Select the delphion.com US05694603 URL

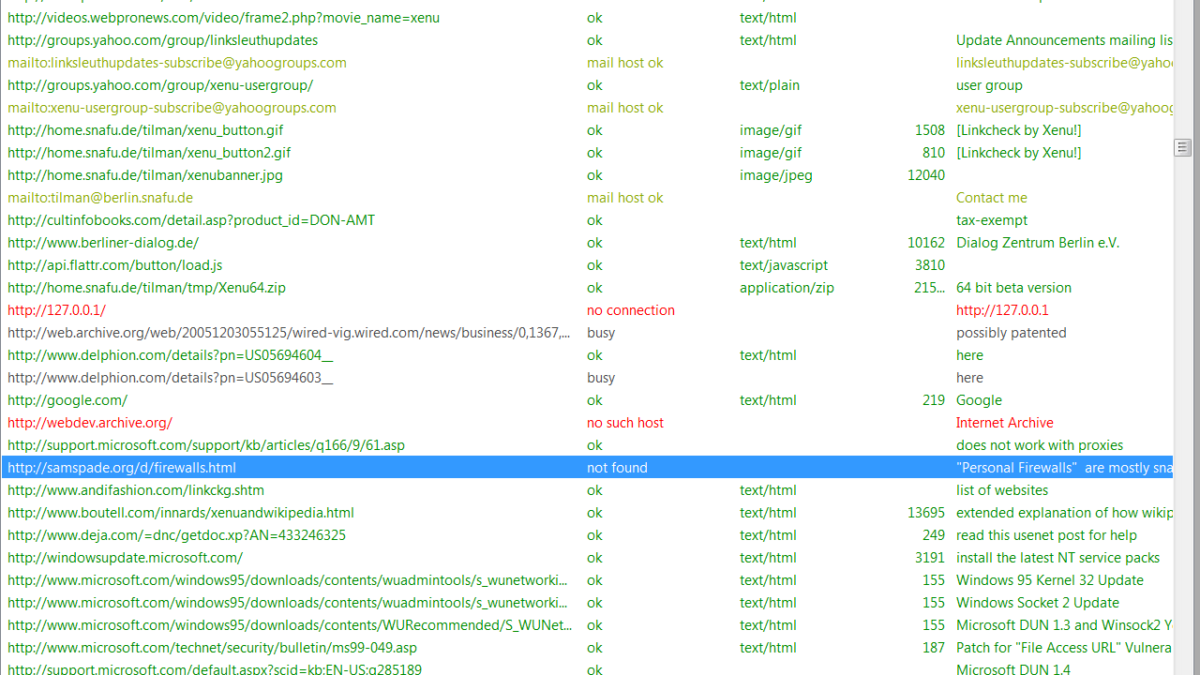click(170, 378)
